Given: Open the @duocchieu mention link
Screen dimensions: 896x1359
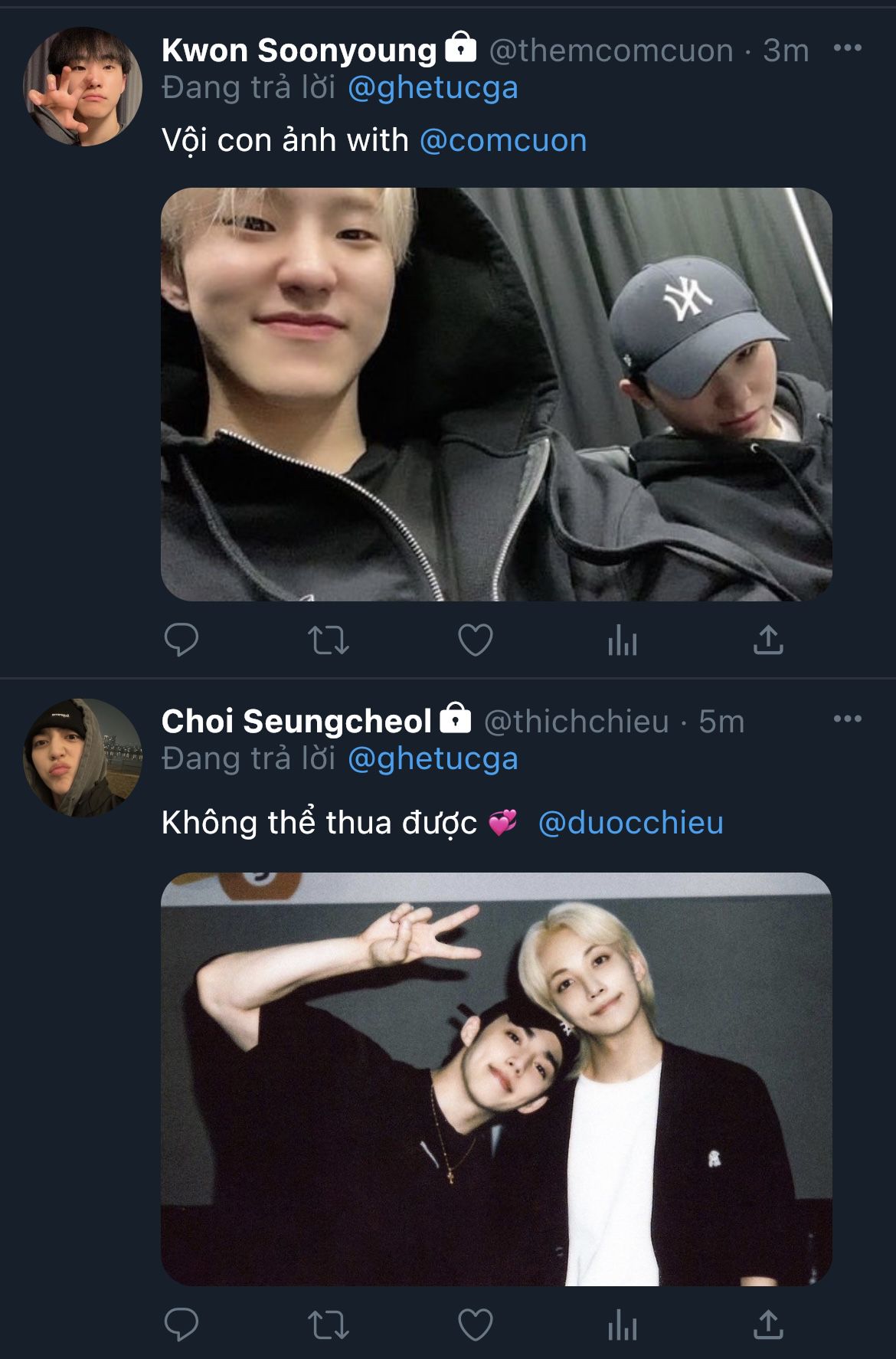Looking at the screenshot, I should click(x=630, y=824).
